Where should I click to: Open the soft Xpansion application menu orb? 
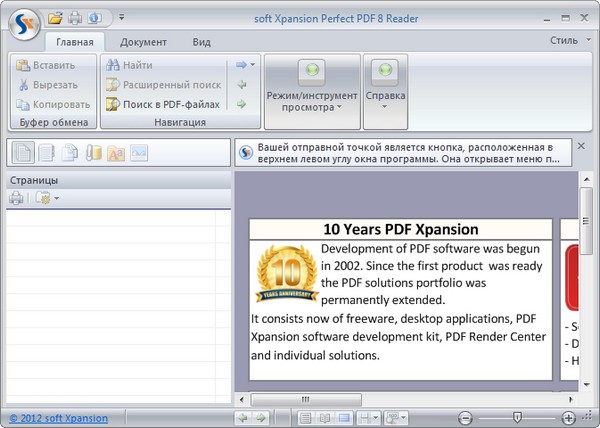(x=24, y=24)
